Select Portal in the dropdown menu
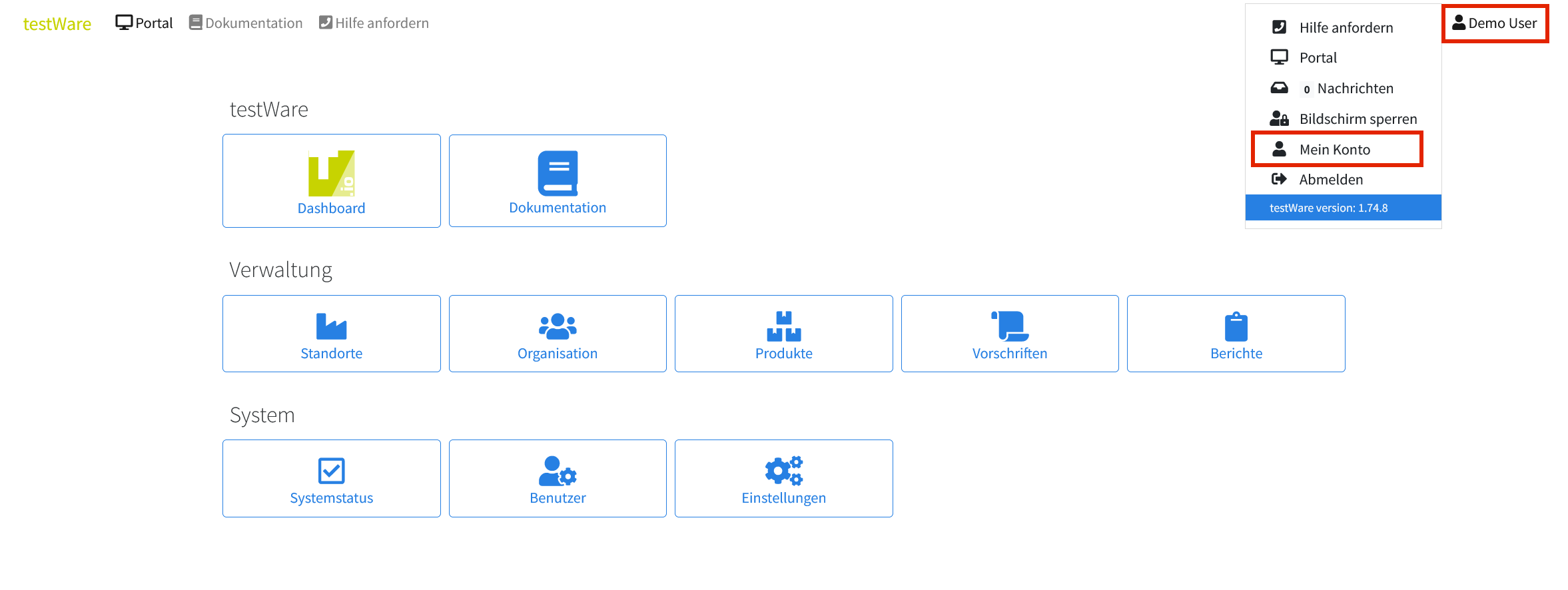The width and height of the screenshot is (1568, 590). [x=1318, y=58]
